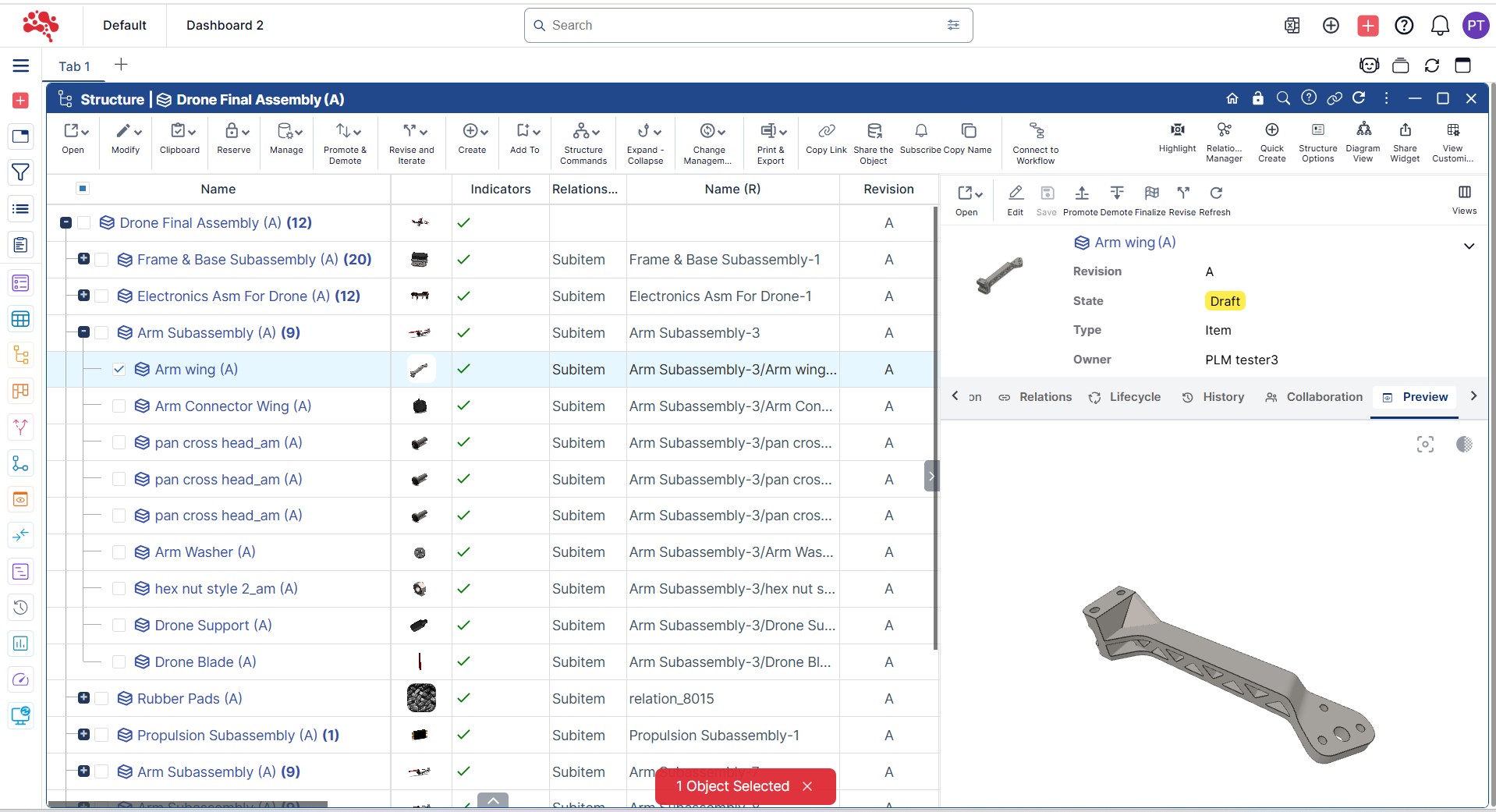Image resolution: width=1496 pixels, height=812 pixels.
Task: Open the Drone Support (A) link
Action: click(x=213, y=626)
